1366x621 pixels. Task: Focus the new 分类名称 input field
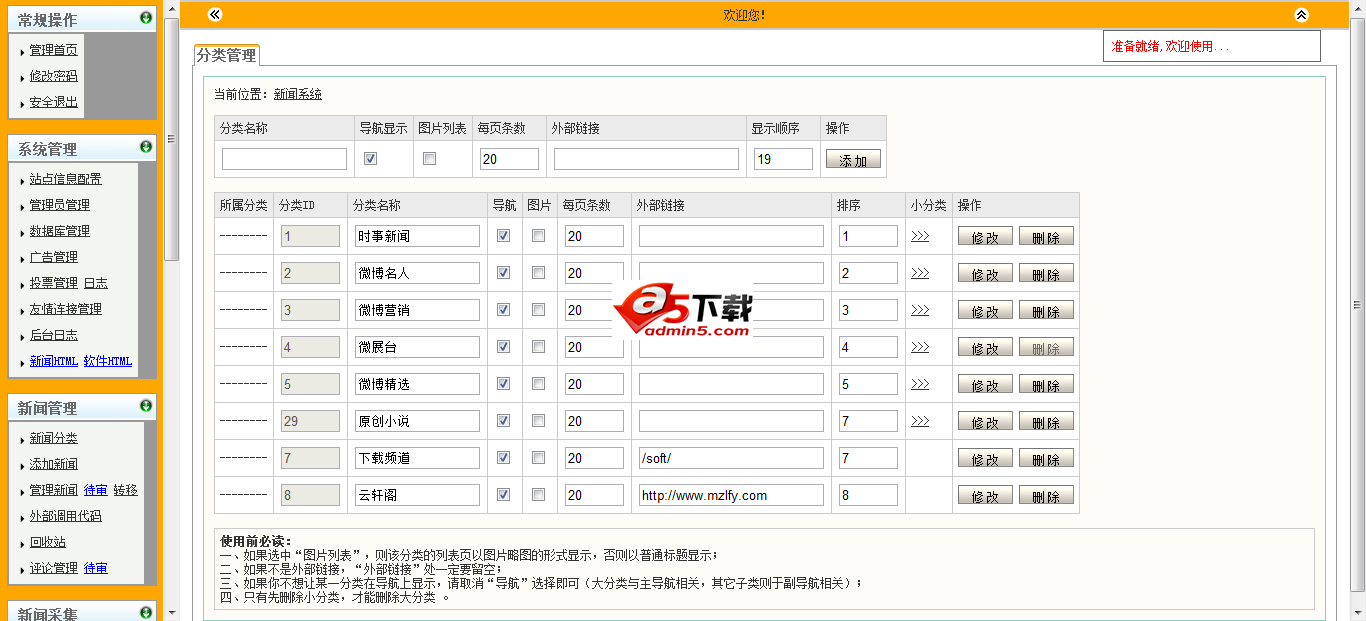click(284, 159)
